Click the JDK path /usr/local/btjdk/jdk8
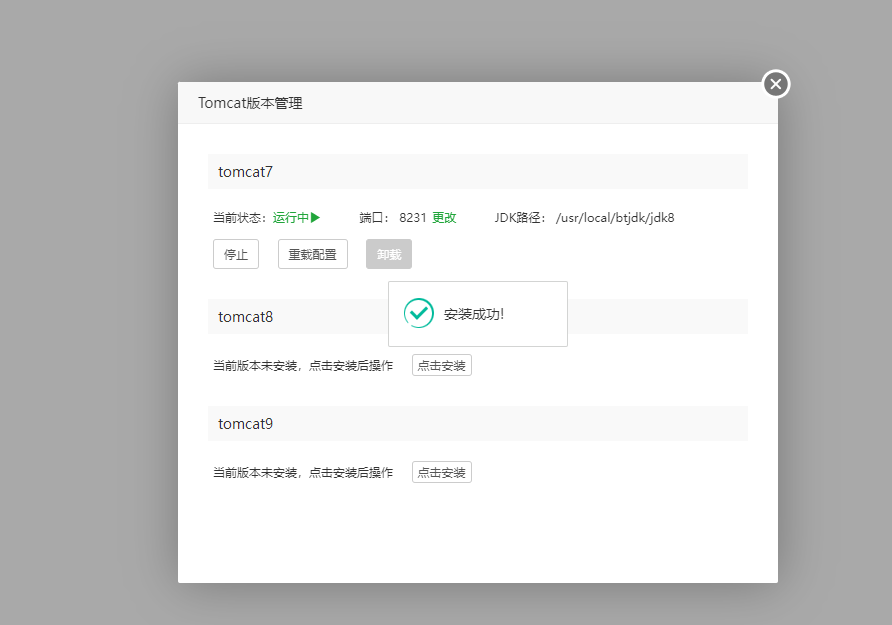 coord(615,218)
